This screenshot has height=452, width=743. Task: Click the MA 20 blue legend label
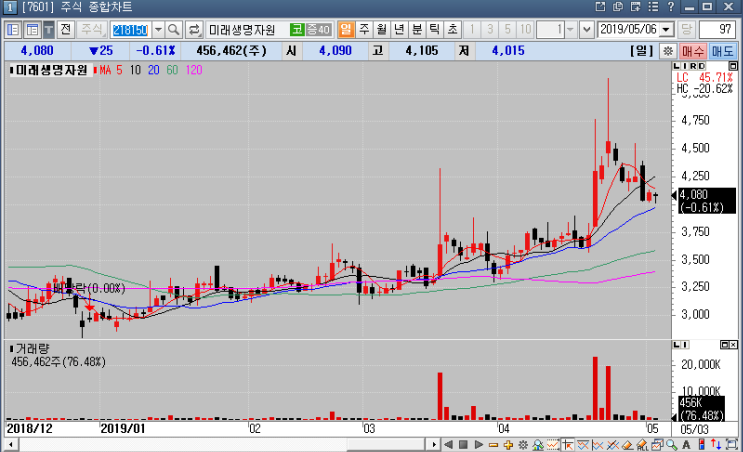pyautogui.click(x=154, y=70)
